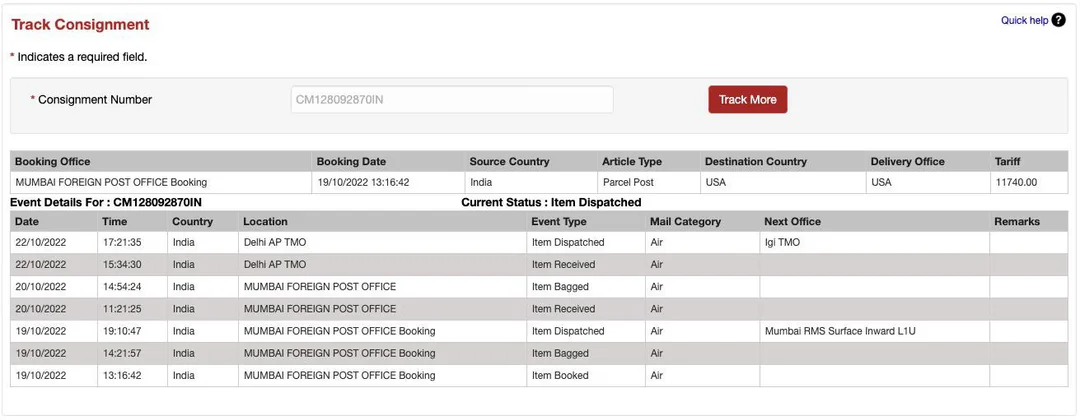Click the Igi TMO next office cell
The width and height of the screenshot is (1080, 420).
click(782, 242)
